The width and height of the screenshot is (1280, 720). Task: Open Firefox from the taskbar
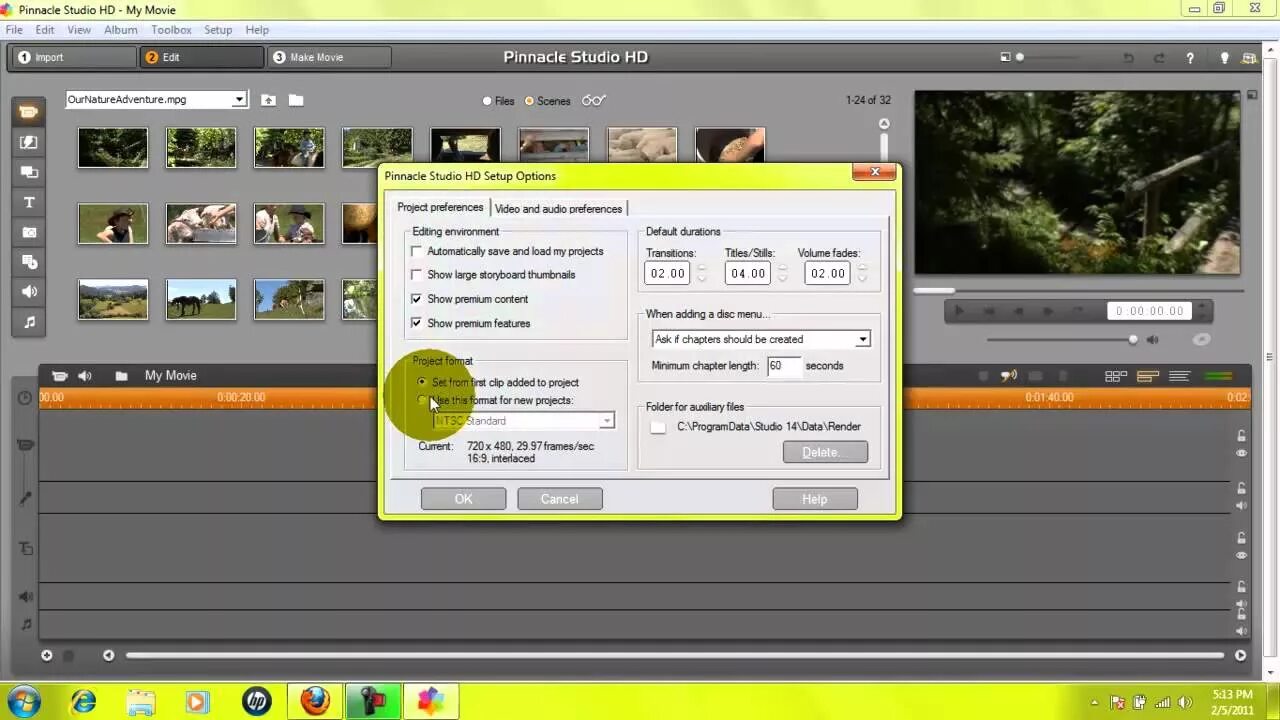[x=315, y=701]
